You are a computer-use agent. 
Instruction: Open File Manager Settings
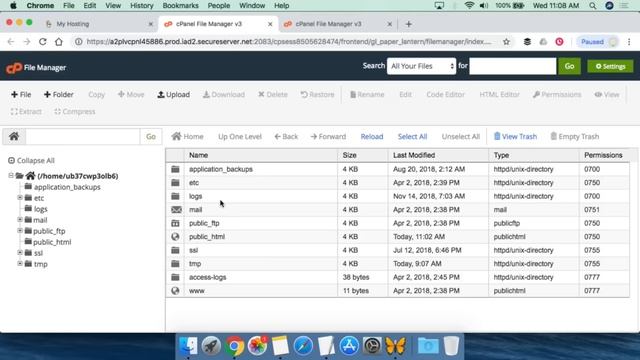tap(610, 66)
